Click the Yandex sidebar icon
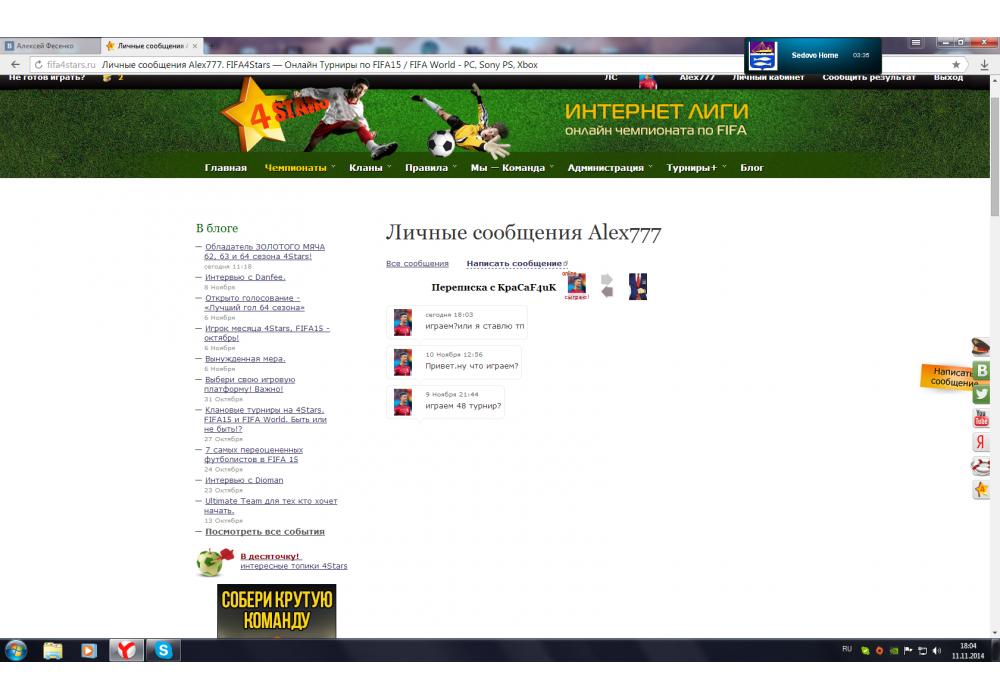1000x700 pixels. [x=982, y=442]
